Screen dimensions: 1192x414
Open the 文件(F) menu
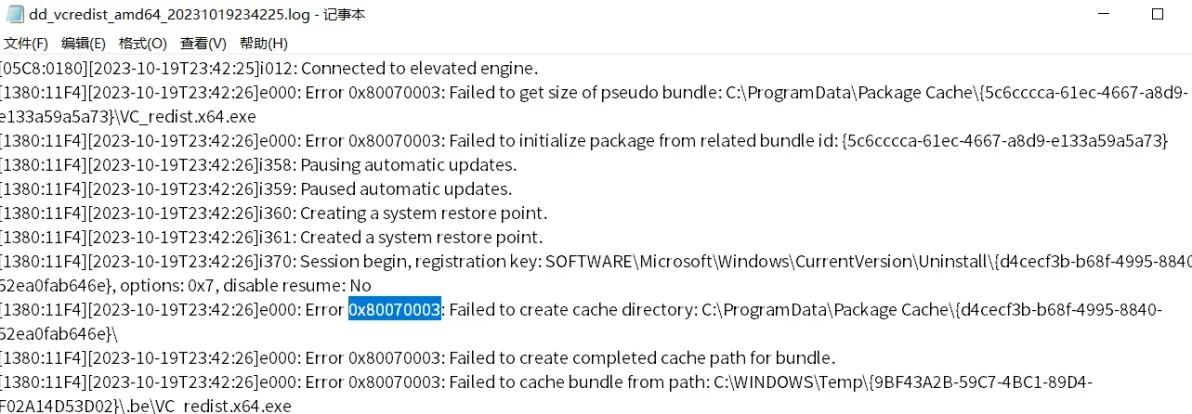25,43
